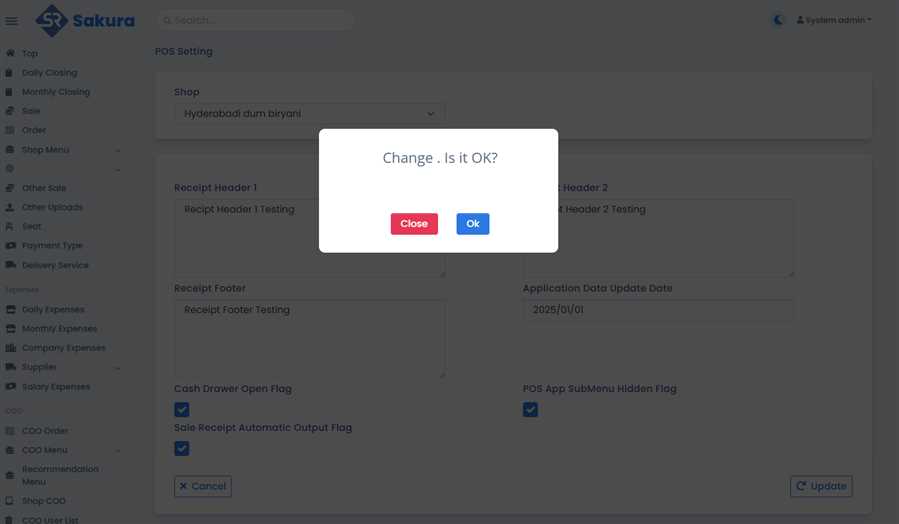Toggle dark mode moon icon

coord(779,20)
